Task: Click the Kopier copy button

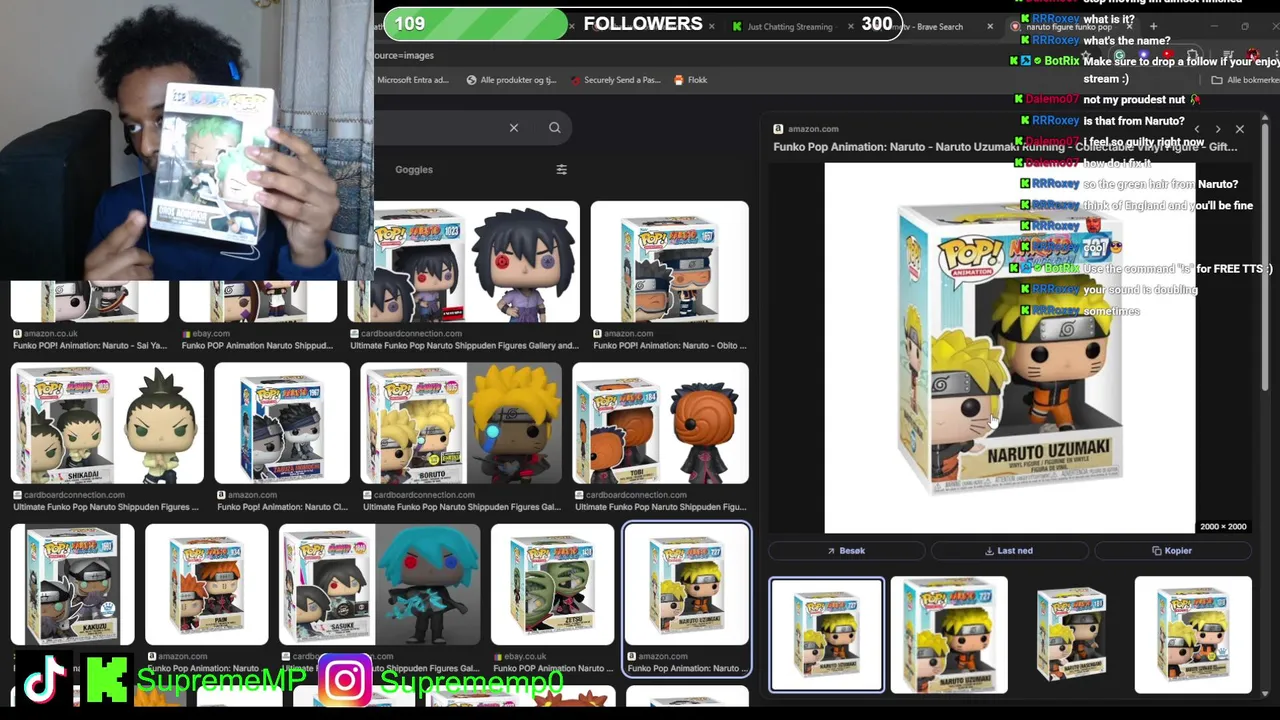Action: coord(1172,551)
